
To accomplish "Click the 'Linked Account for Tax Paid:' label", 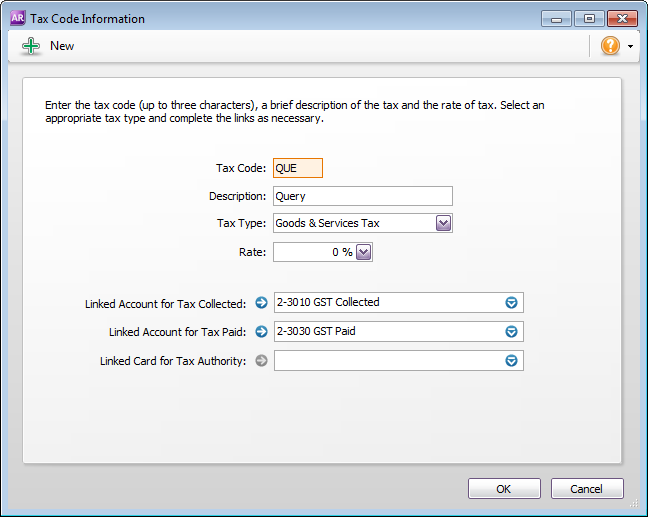I will point(177,332).
